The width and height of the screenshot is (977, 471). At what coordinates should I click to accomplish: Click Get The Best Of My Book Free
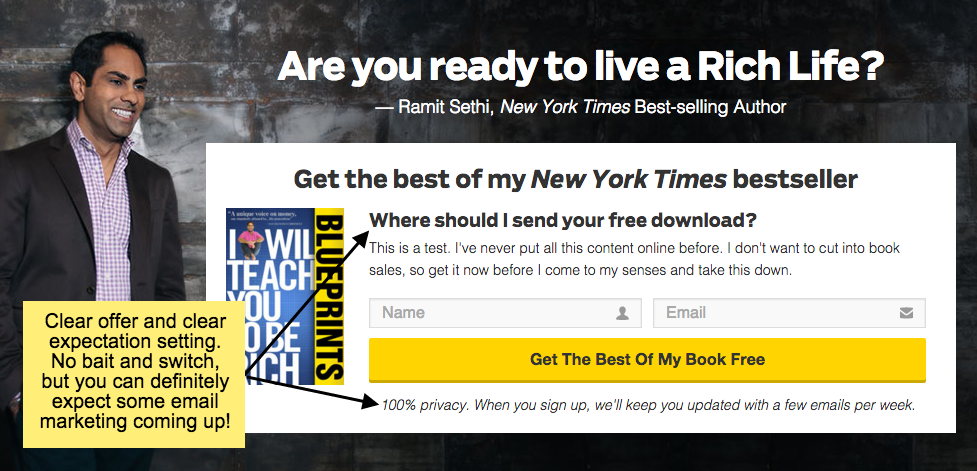[647, 359]
